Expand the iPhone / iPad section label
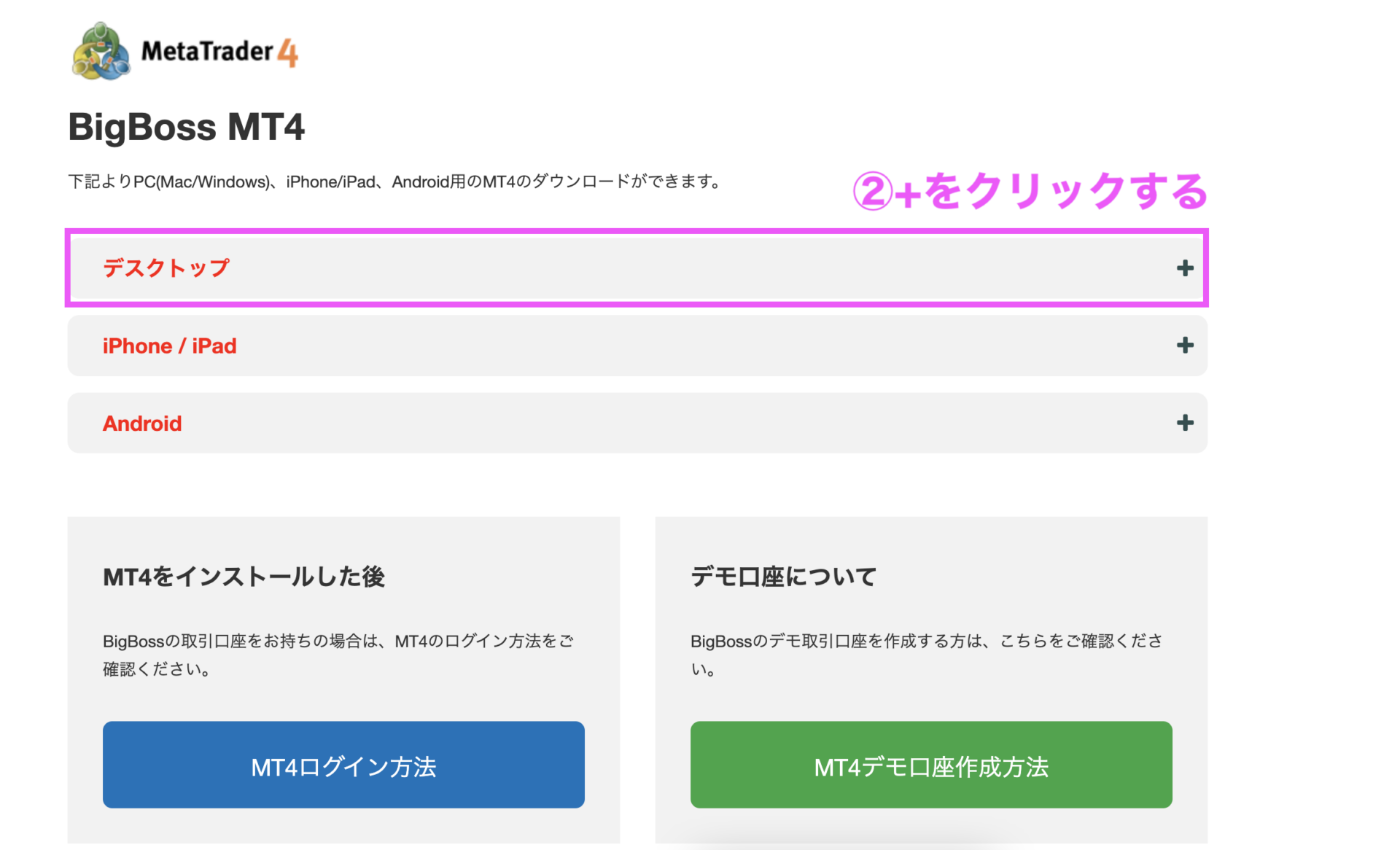 [169, 346]
